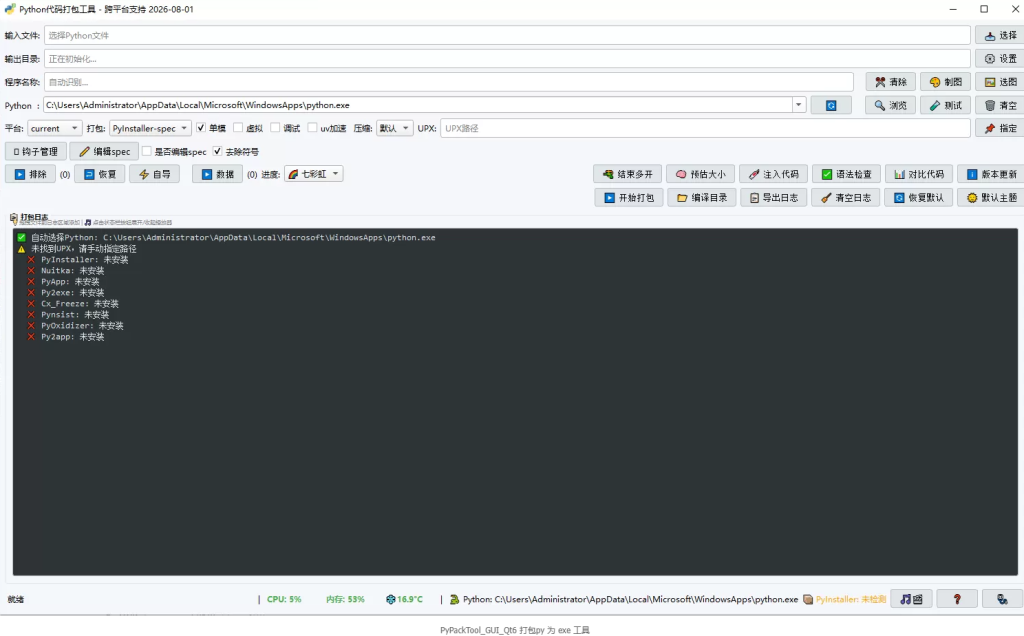Enable the 虚拟 checkbox
The width and height of the screenshot is (1024, 636).
click(x=238, y=128)
